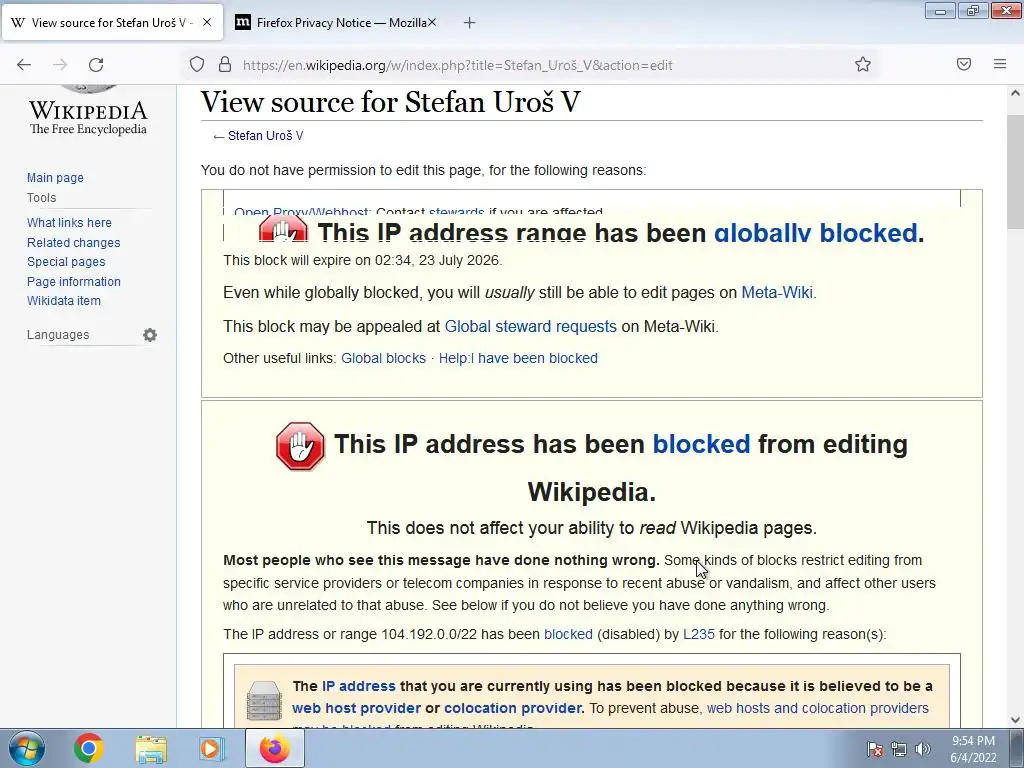Screen dimensions: 1024x768
Task: Open the Firefox hamburger menu
Action: tap(1000, 64)
